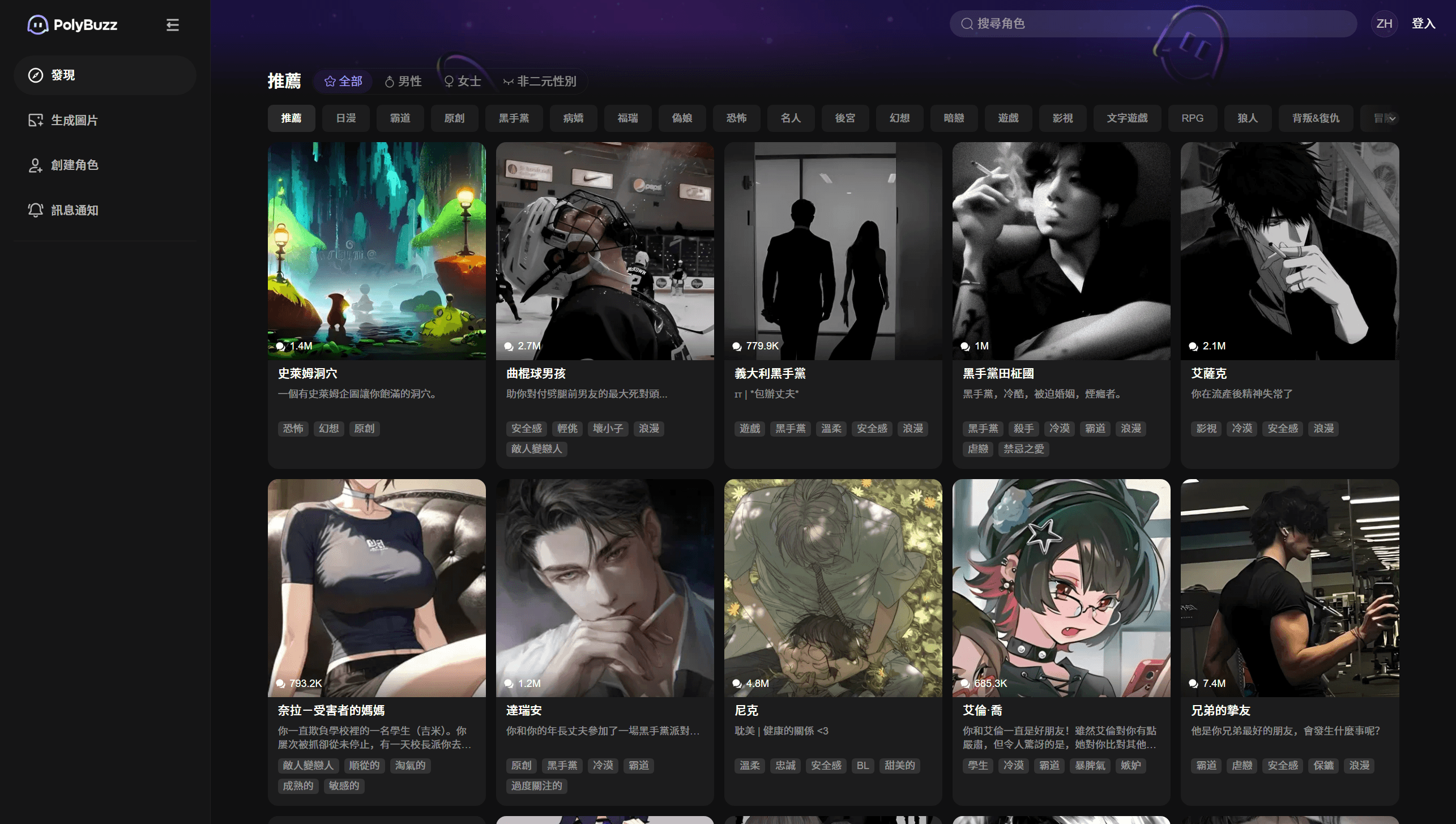Select 女士 gender filter
The width and height of the screenshot is (1456, 824).
coord(463,82)
